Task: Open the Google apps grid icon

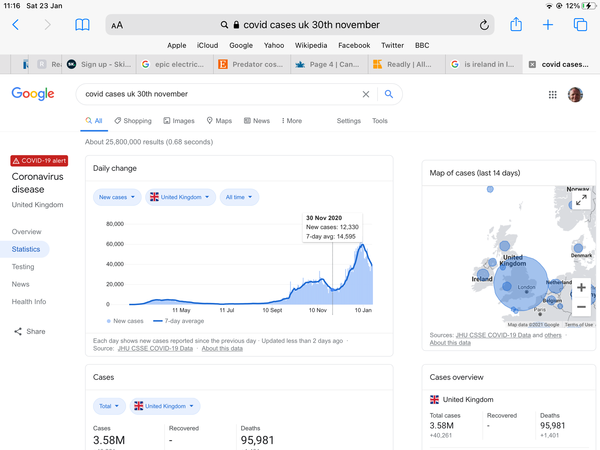Action: (553, 95)
